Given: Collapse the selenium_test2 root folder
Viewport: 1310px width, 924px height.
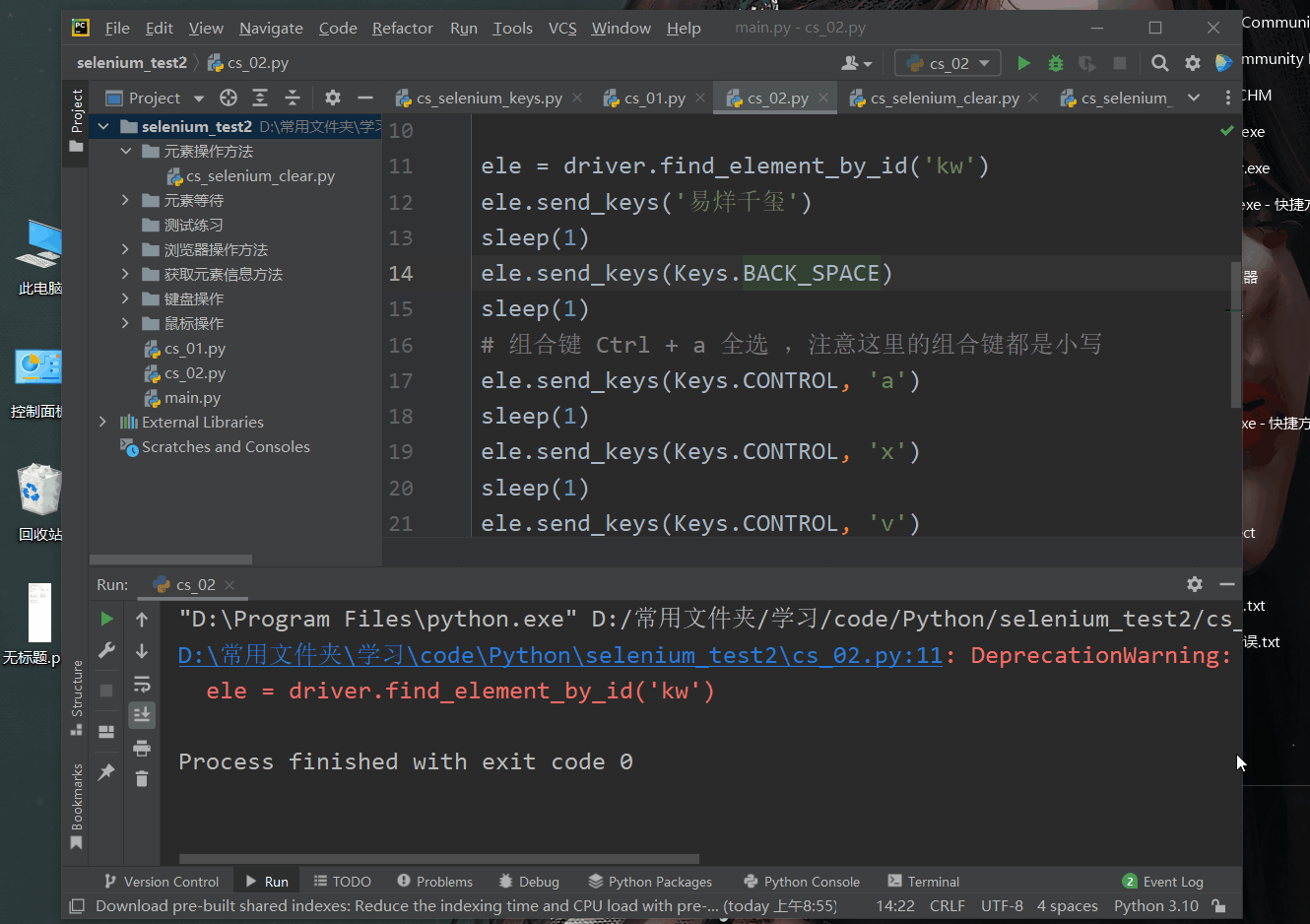Looking at the screenshot, I should click(x=103, y=126).
